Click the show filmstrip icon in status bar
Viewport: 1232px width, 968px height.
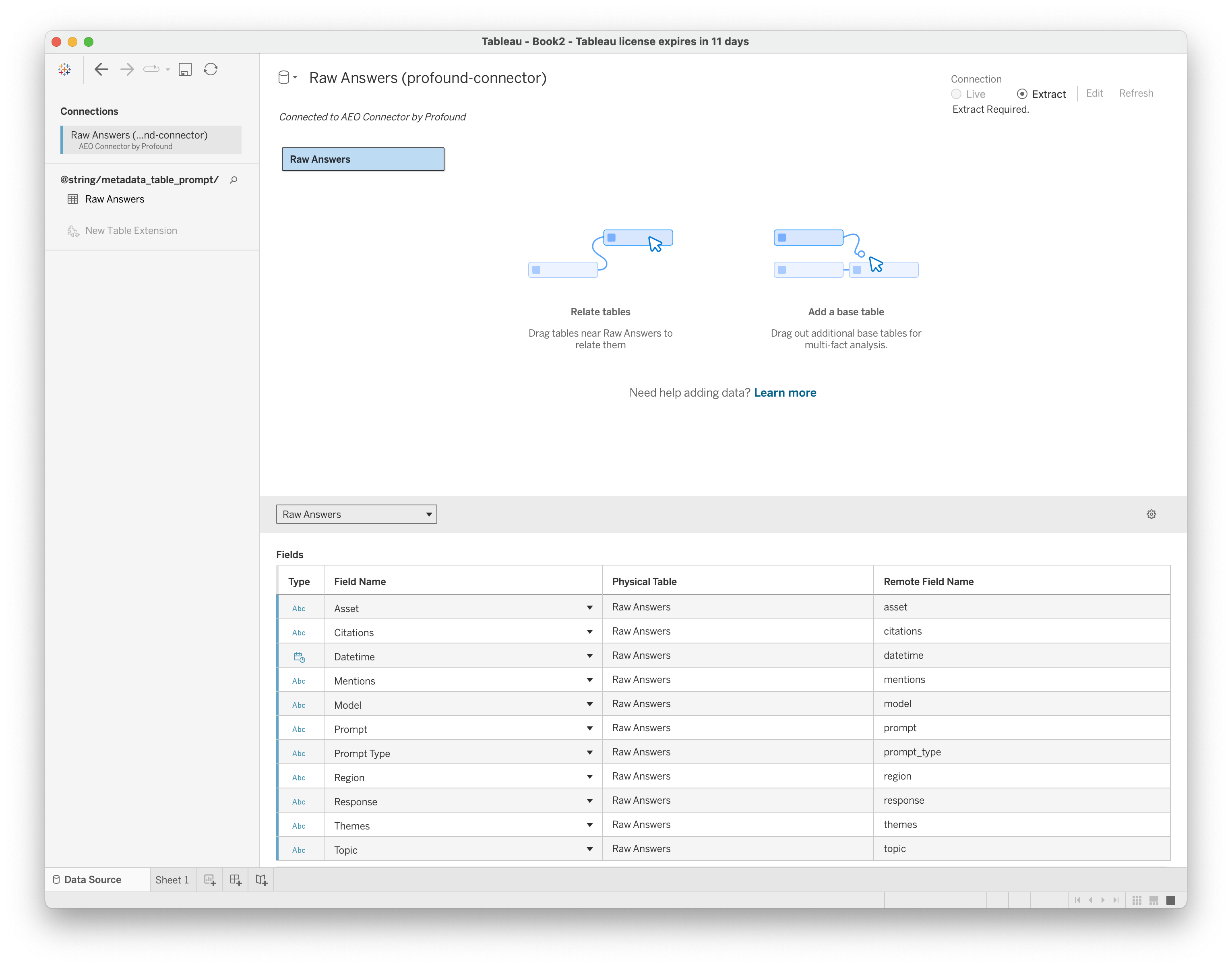(x=1154, y=901)
